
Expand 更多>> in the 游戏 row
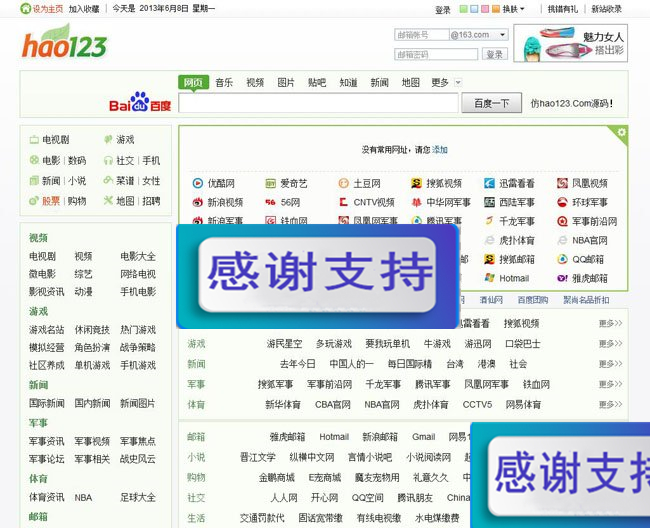[610, 344]
